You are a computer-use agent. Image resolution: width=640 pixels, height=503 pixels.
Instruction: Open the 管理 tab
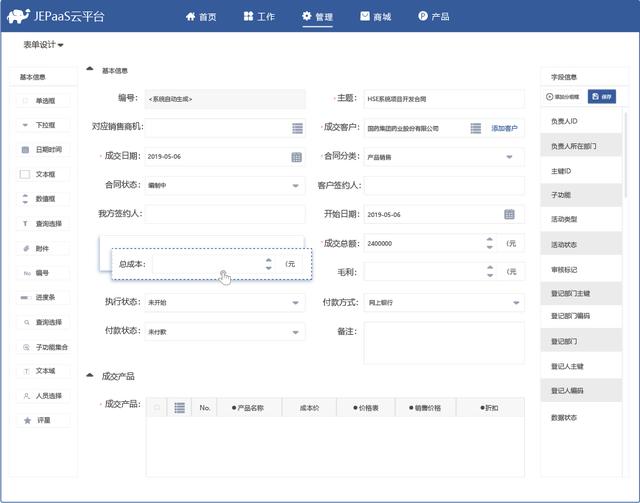pos(318,17)
